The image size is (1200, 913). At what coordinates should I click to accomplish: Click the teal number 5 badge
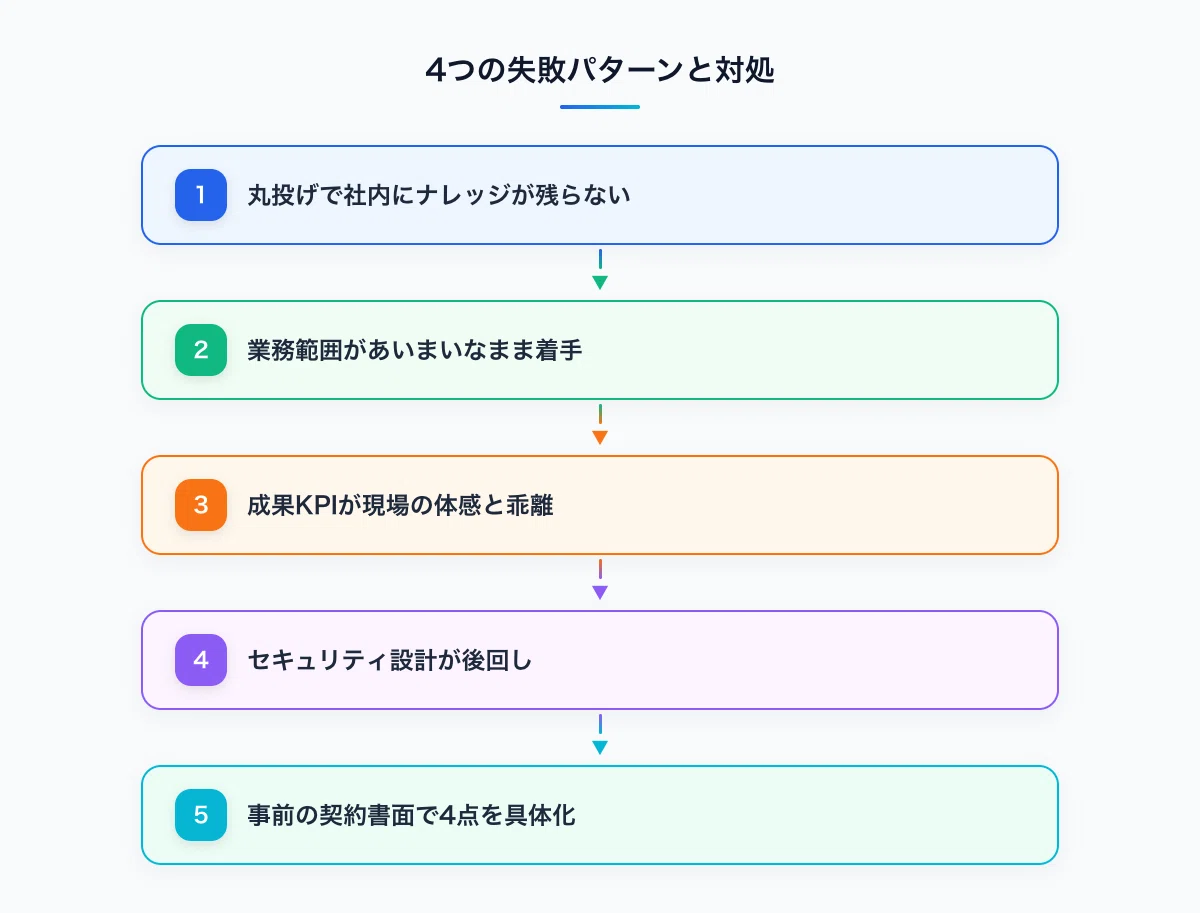point(201,815)
